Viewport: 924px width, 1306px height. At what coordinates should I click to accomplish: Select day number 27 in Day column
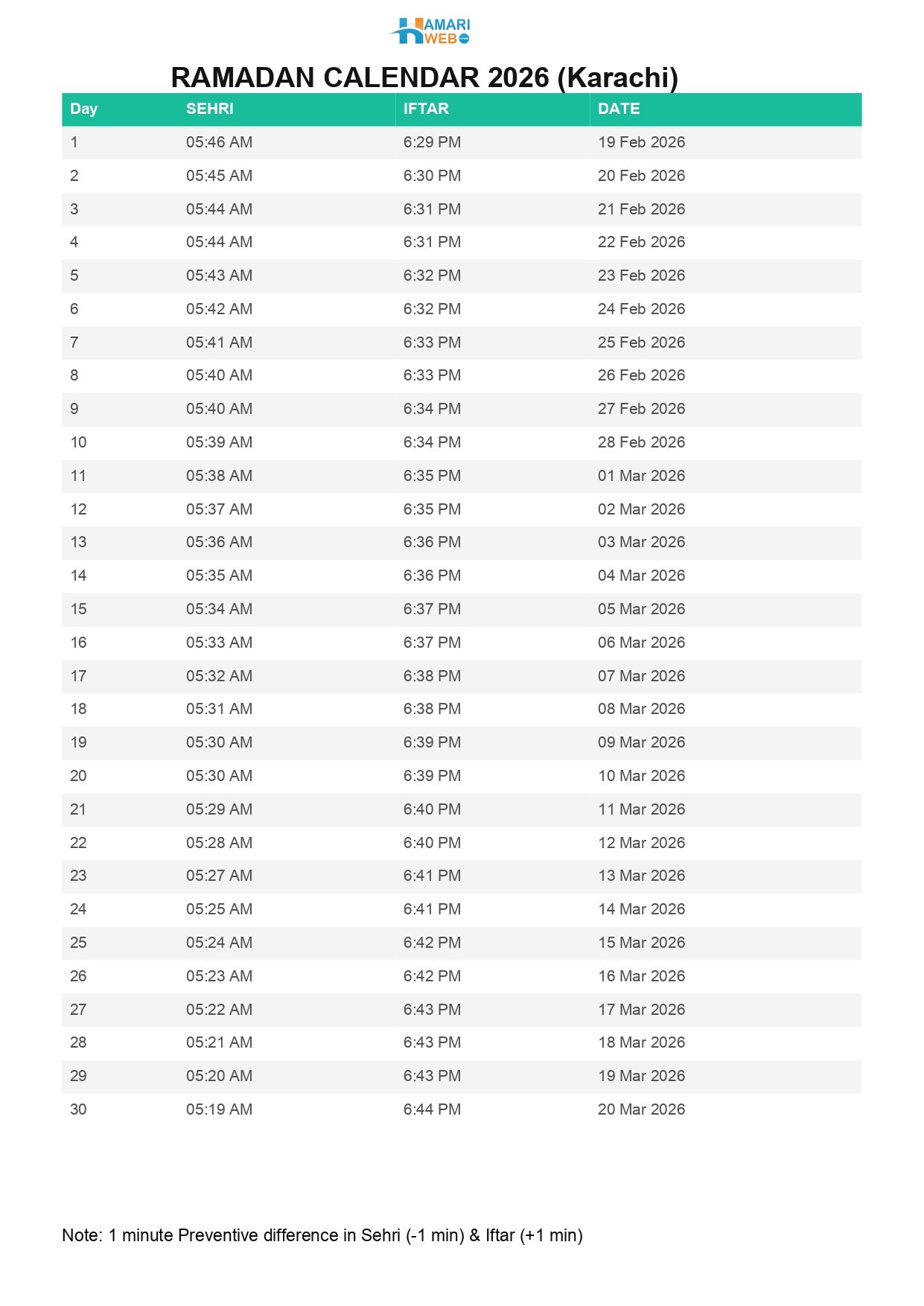click(x=78, y=1010)
